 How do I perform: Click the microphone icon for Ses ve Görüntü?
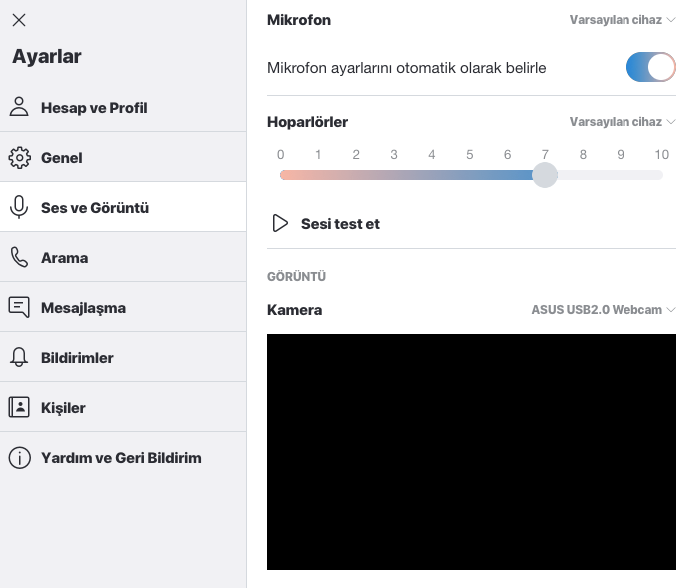(x=19, y=208)
